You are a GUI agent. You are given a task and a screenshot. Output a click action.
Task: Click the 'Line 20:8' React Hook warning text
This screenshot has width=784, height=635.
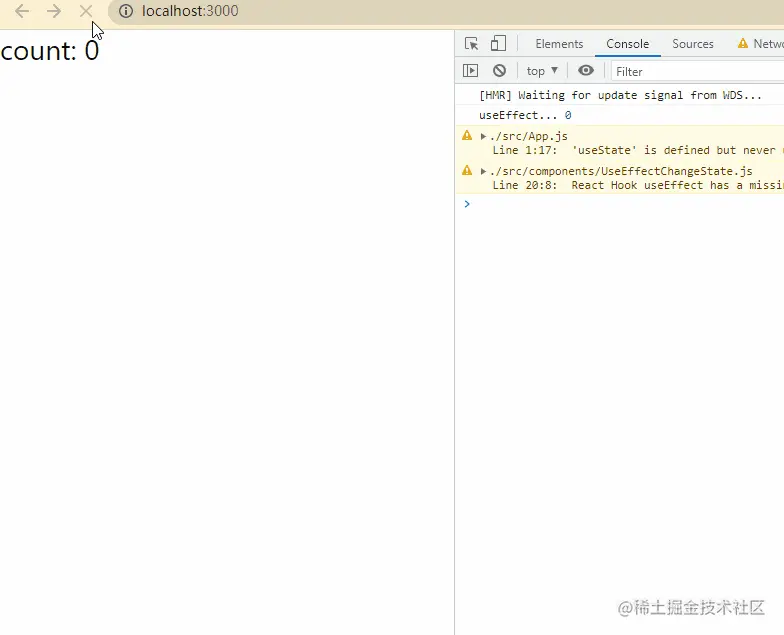638,186
